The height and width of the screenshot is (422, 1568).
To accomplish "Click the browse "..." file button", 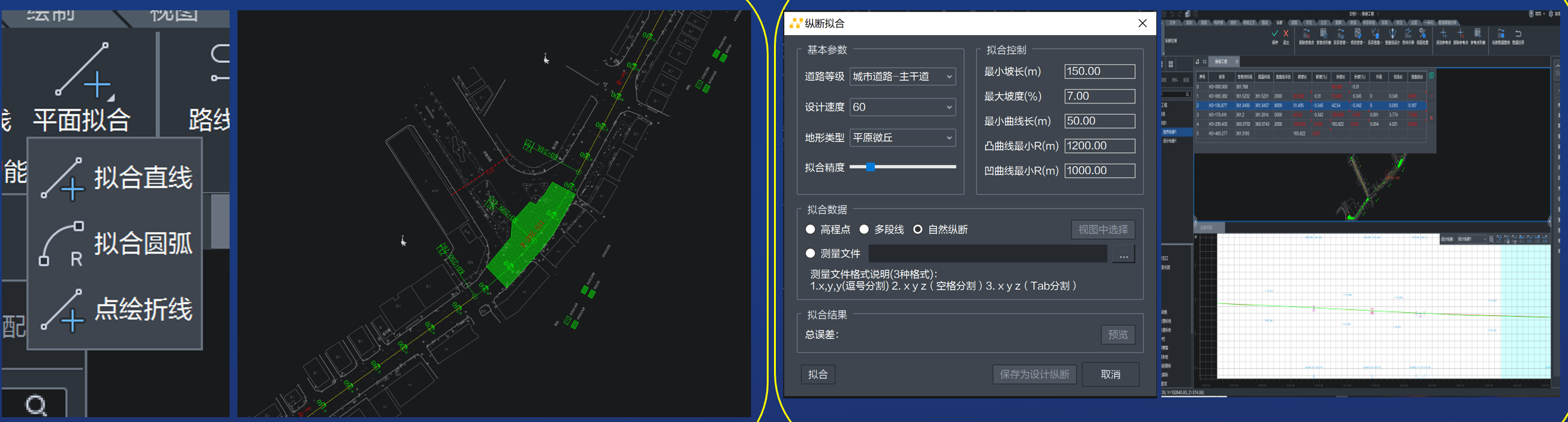I will pyautogui.click(x=1123, y=255).
